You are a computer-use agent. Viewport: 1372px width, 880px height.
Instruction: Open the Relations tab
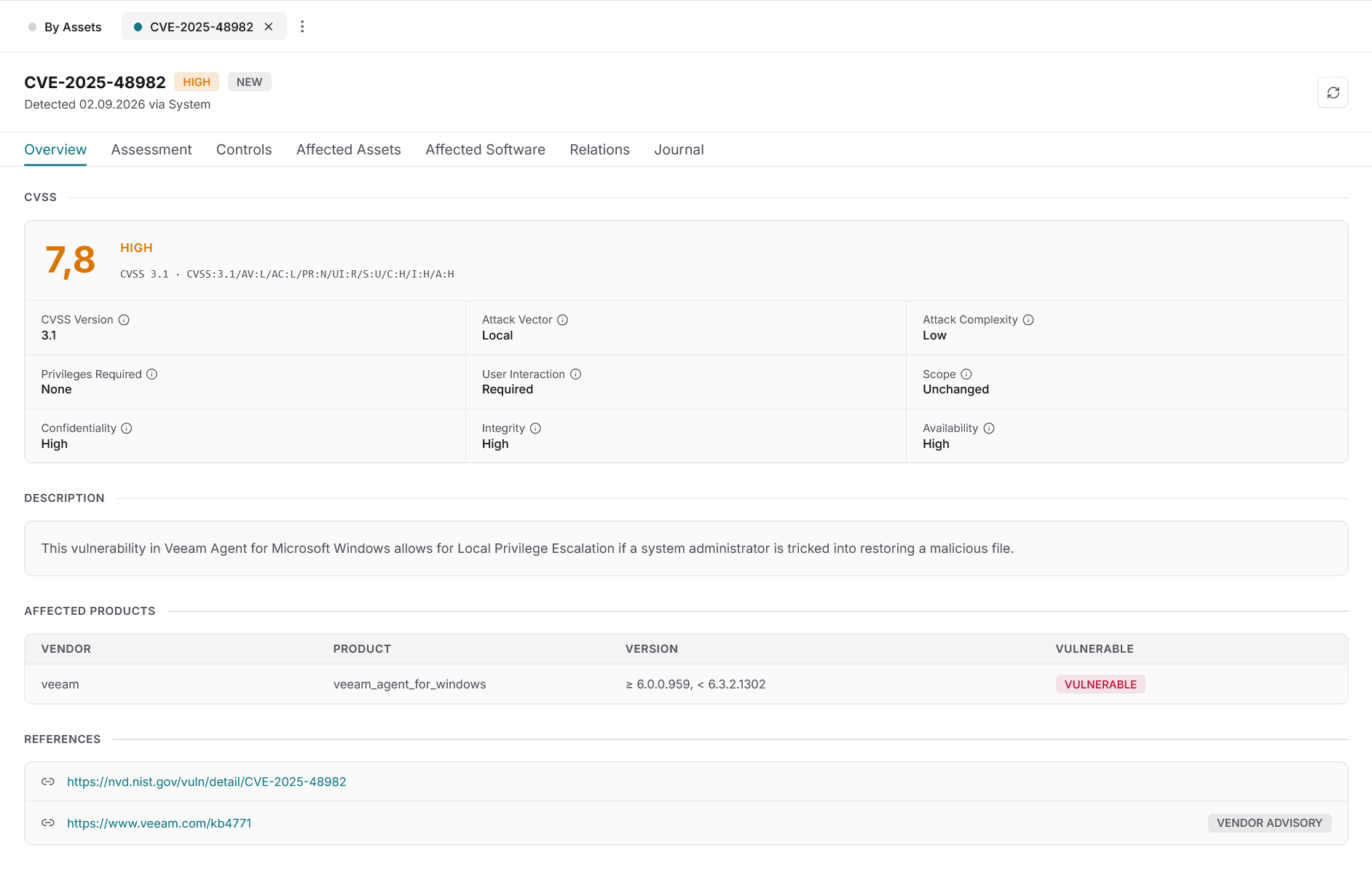tap(600, 149)
